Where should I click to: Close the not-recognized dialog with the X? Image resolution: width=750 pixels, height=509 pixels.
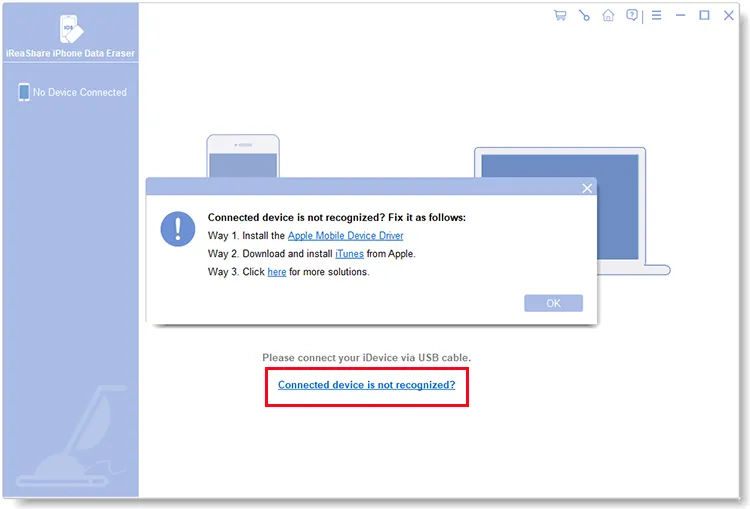[587, 188]
